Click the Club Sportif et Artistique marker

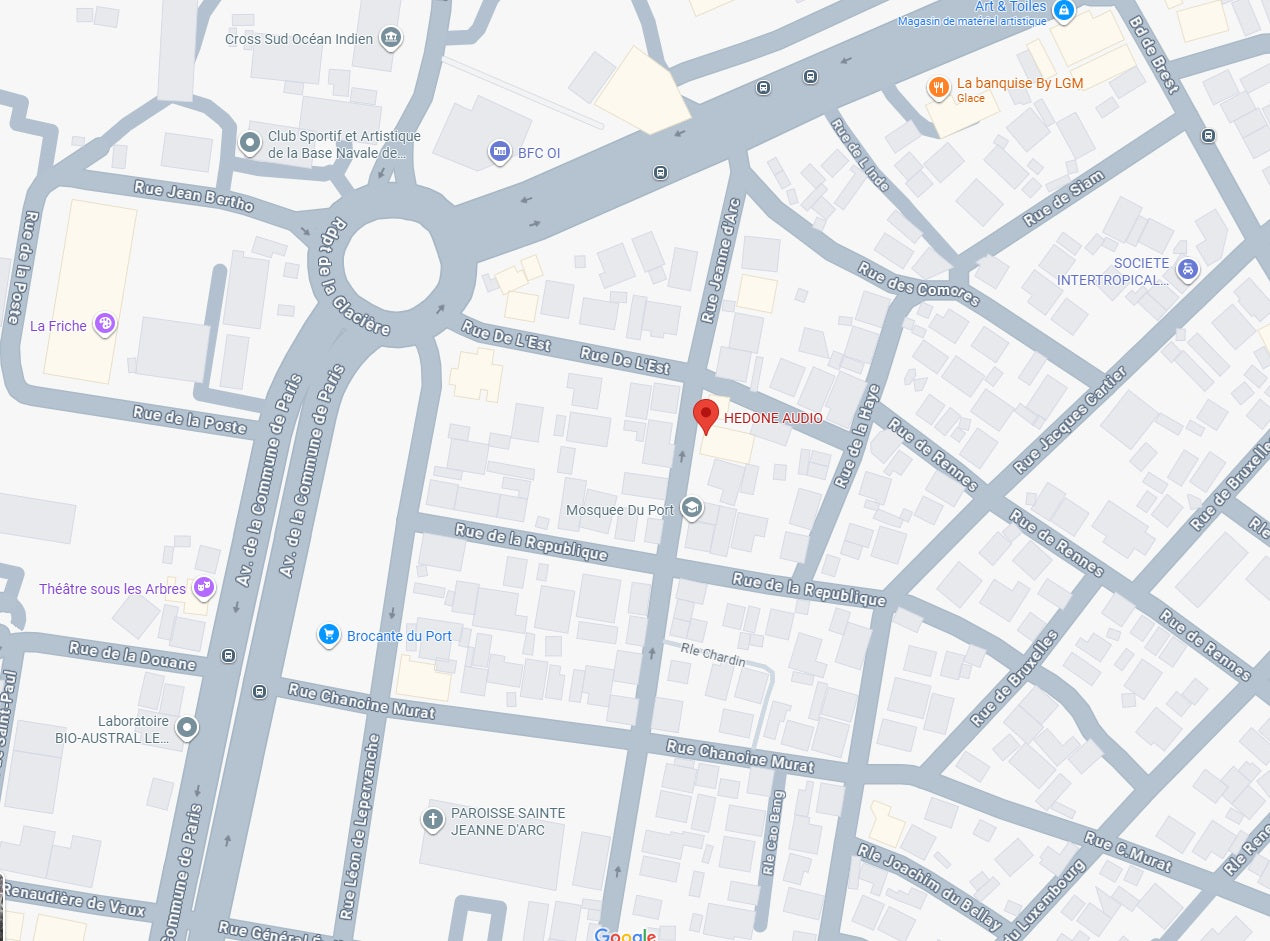tap(250, 143)
